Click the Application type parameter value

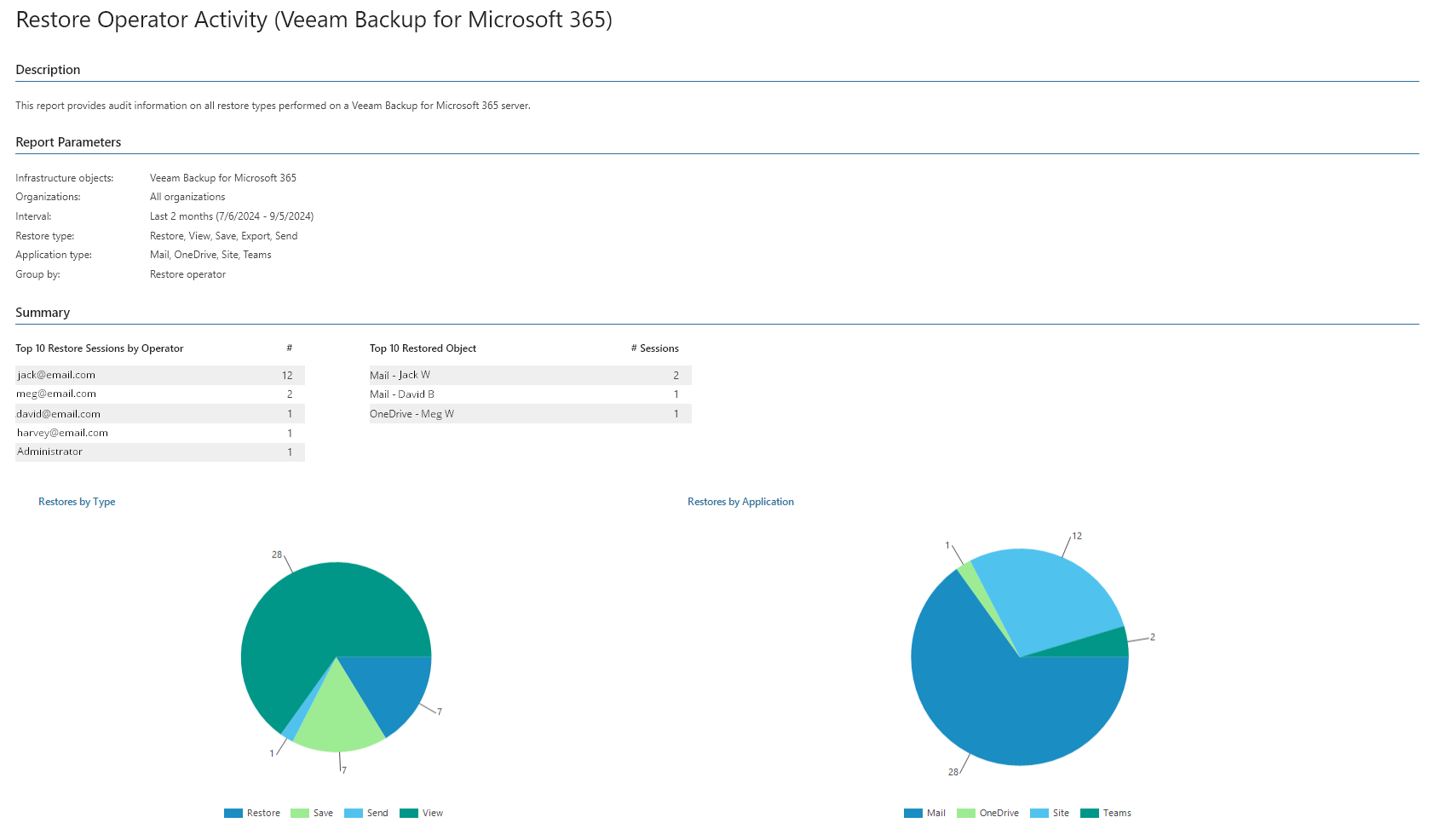click(x=210, y=255)
